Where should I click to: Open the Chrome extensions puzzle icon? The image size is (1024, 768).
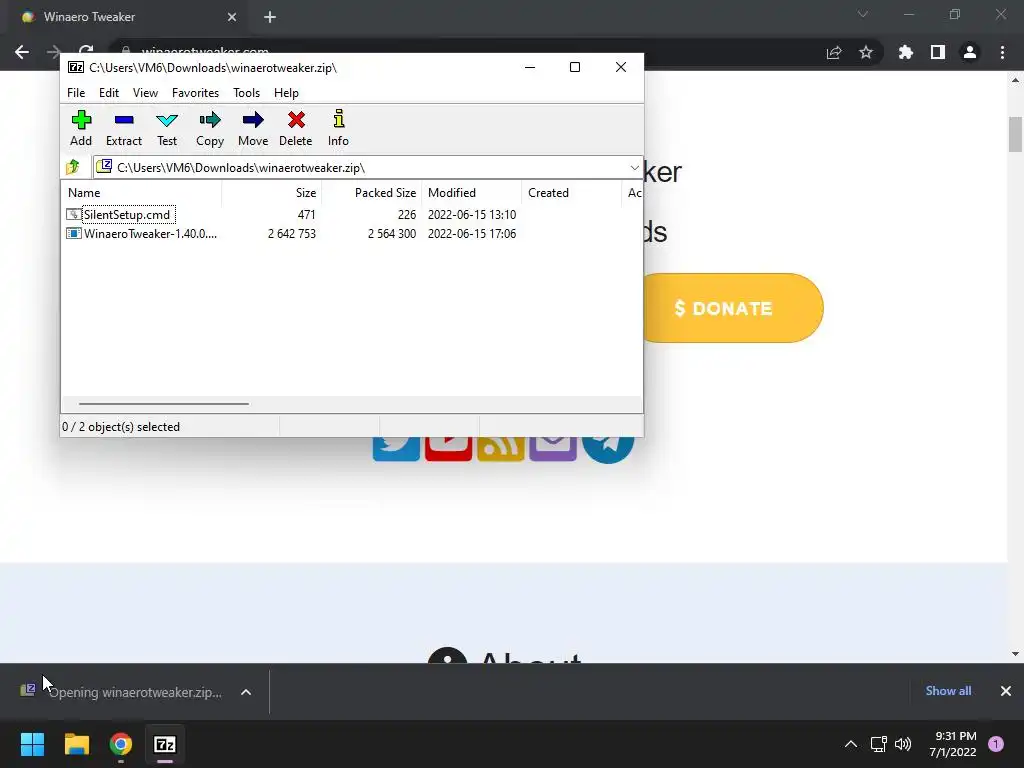coord(906,52)
